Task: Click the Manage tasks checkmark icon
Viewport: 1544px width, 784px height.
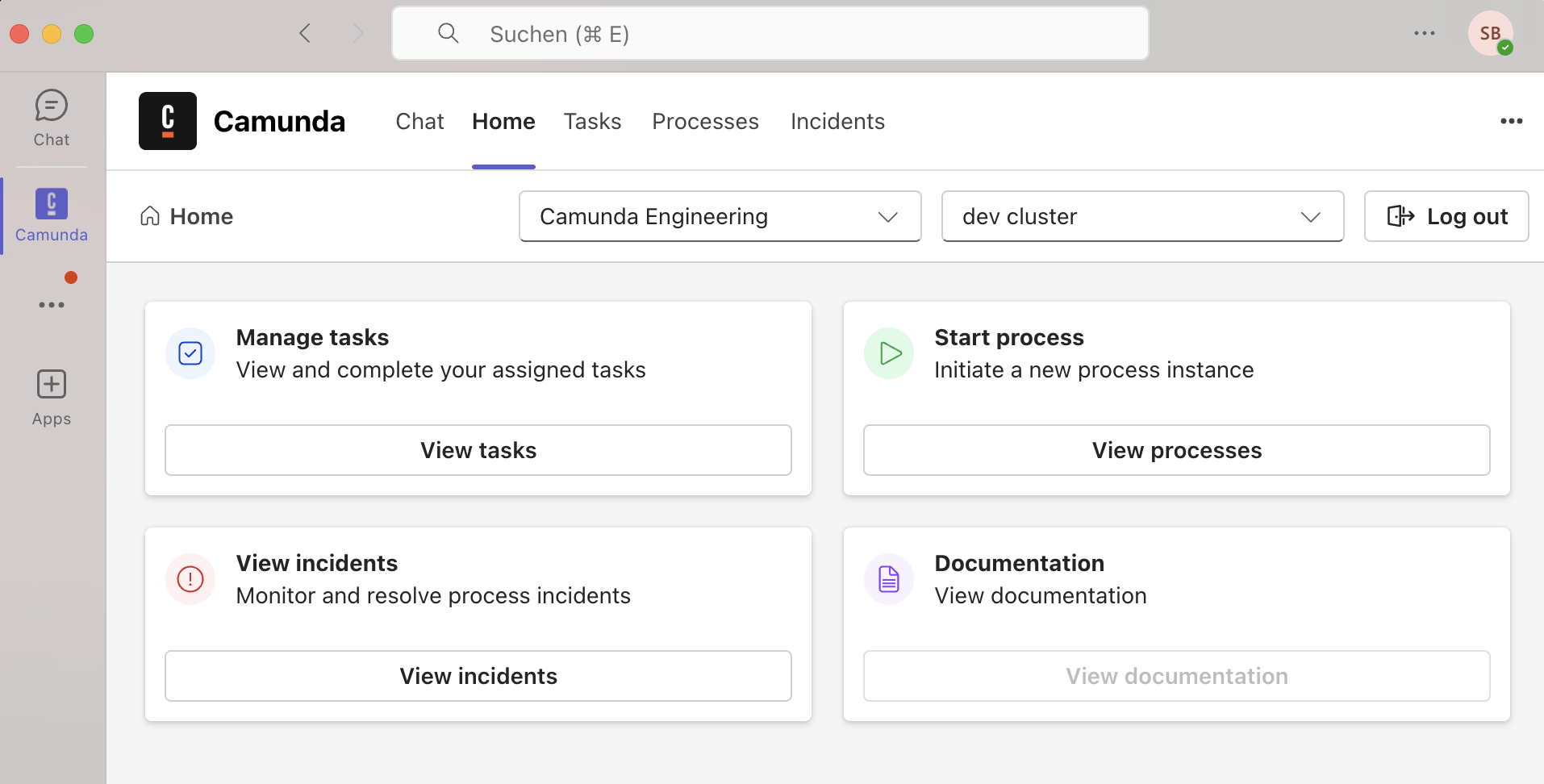Action: pos(190,353)
